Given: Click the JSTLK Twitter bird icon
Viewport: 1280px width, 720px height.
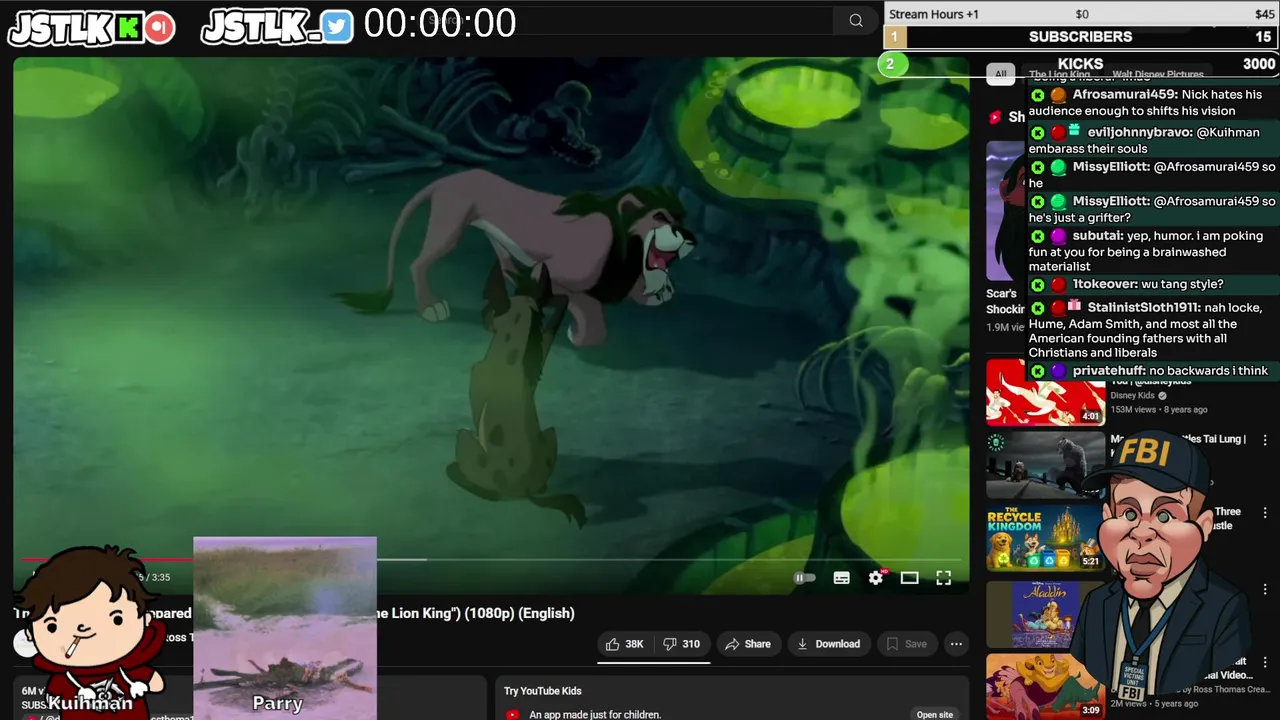Looking at the screenshot, I should [x=337, y=27].
